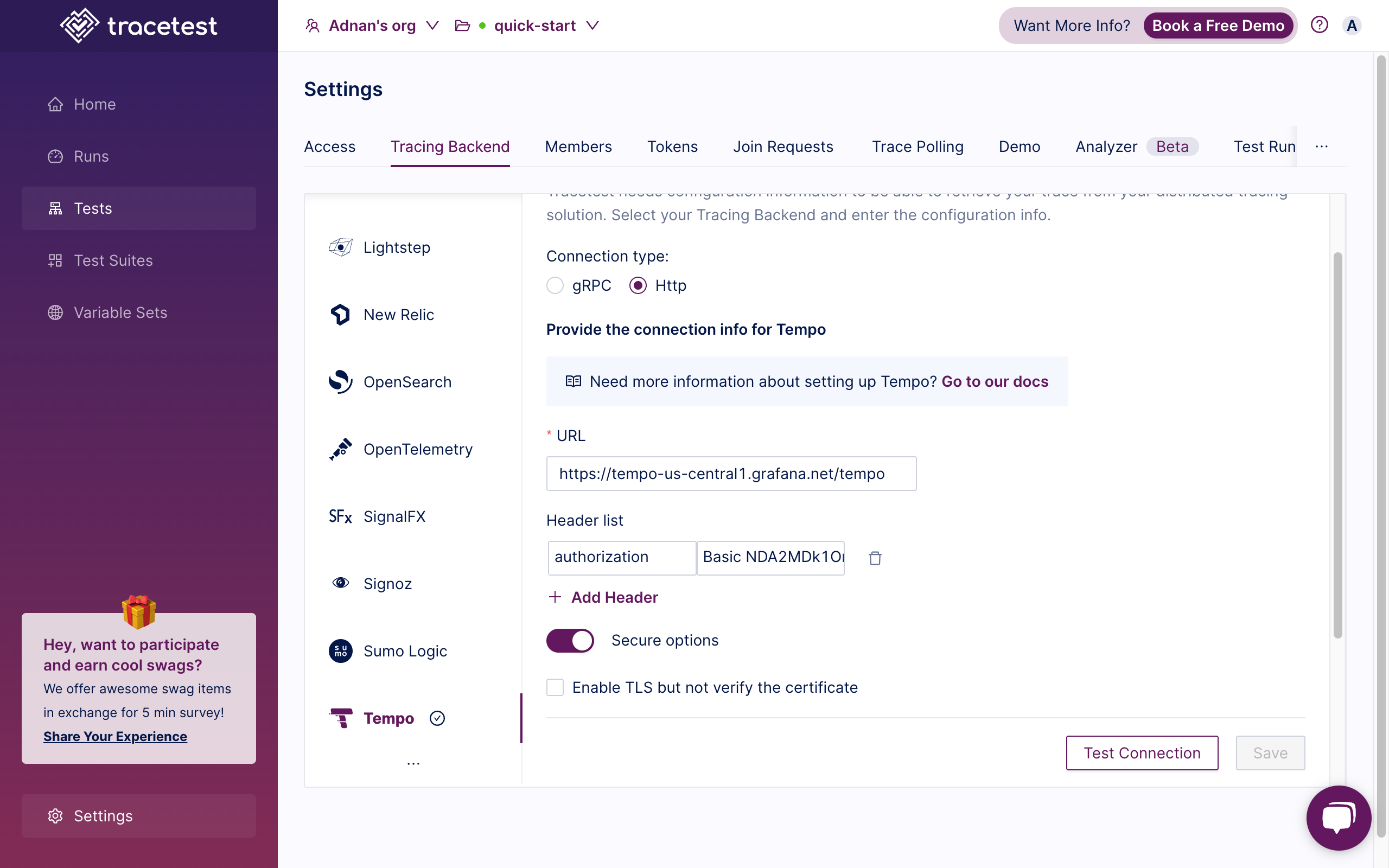Click the authorization header key field

[x=622, y=558]
